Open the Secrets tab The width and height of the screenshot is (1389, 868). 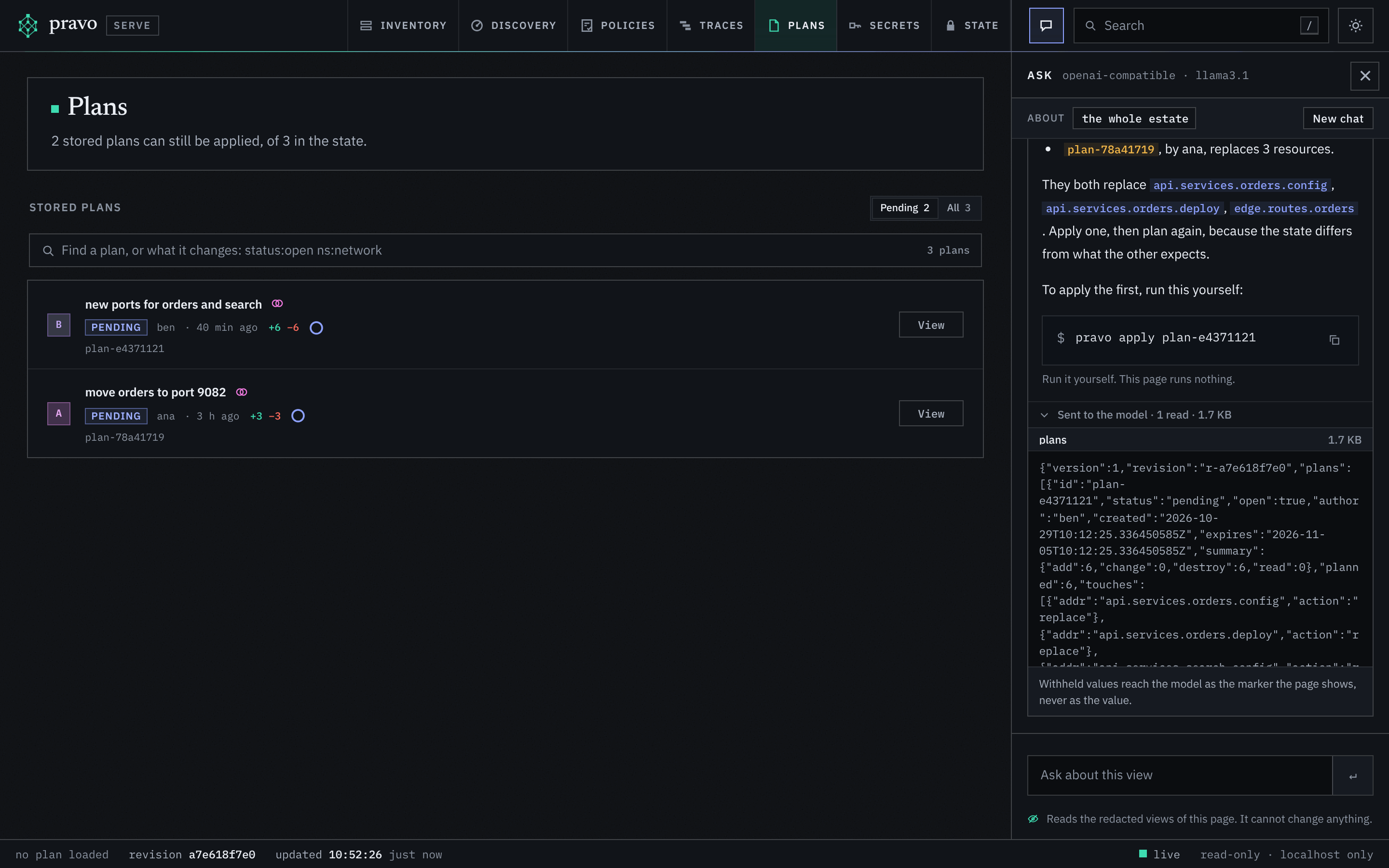884,26
